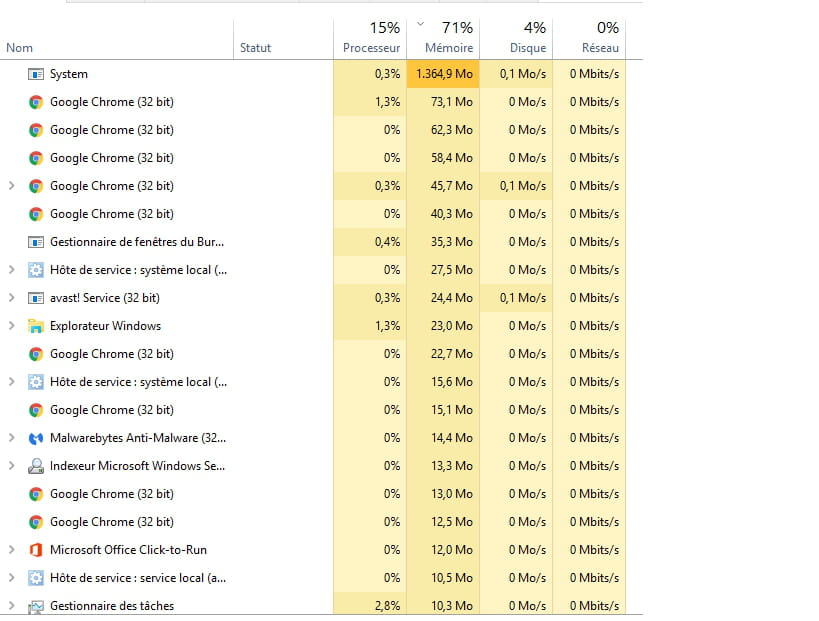Viewport: 819px width, 621px height.
Task: Select the System memory cell 1.364,9 Mo
Action: pyautogui.click(x=443, y=74)
